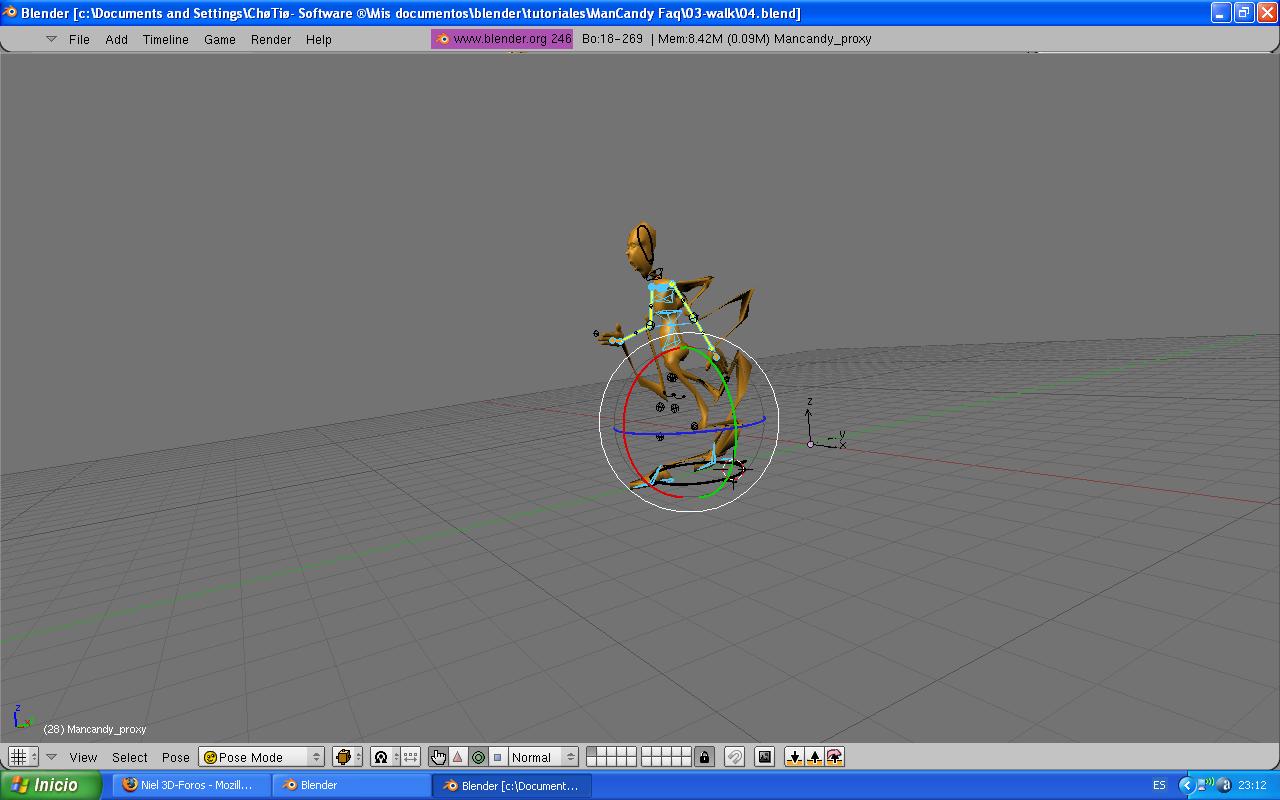The image size is (1280, 800).
Task: Open the Add menu
Action: (117, 39)
